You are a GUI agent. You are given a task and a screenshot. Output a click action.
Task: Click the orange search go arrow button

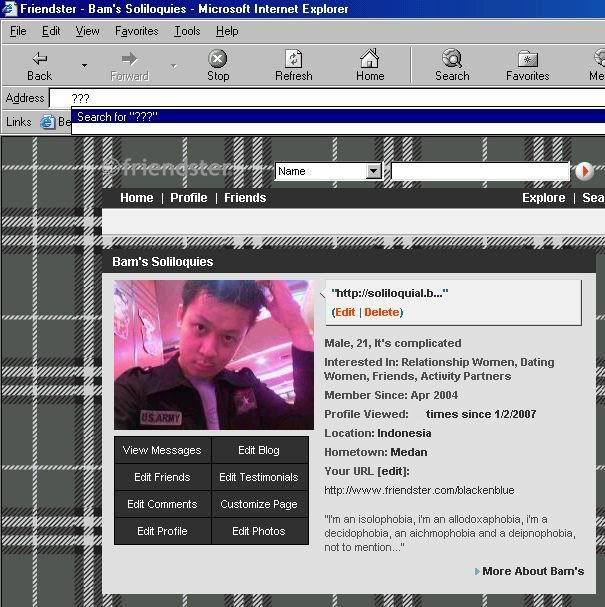pos(584,171)
